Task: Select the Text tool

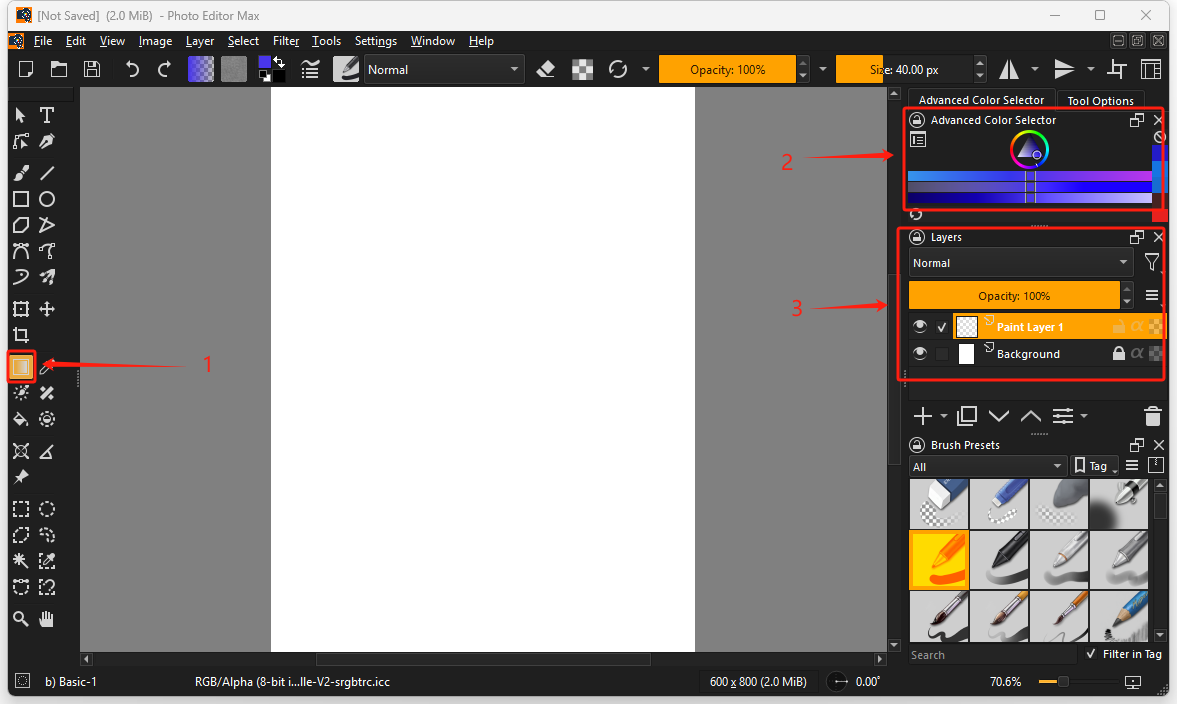Action: click(x=47, y=115)
